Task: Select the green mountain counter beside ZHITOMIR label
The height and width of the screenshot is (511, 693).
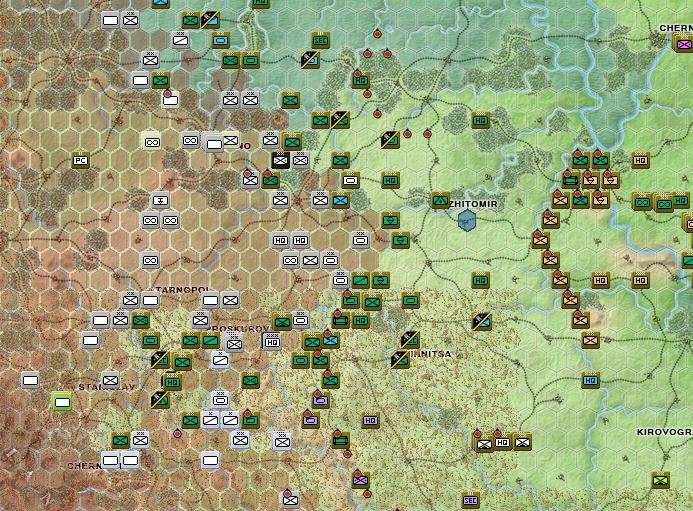Action: coord(440,200)
